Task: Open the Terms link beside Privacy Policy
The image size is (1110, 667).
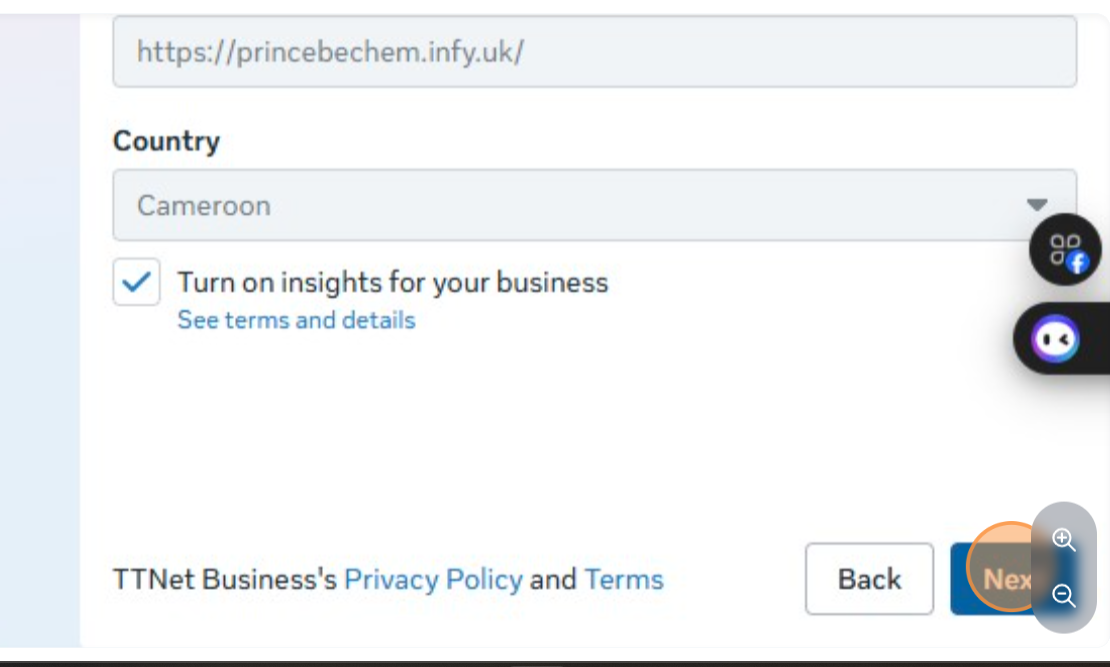Action: [x=624, y=579]
